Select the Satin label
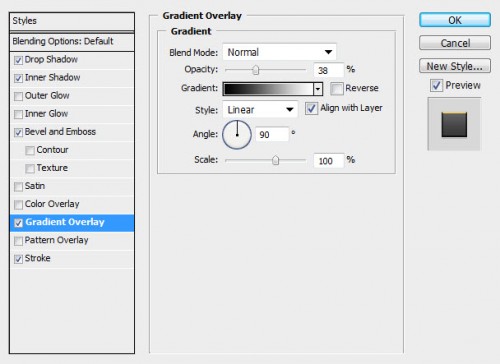 pos(35,186)
